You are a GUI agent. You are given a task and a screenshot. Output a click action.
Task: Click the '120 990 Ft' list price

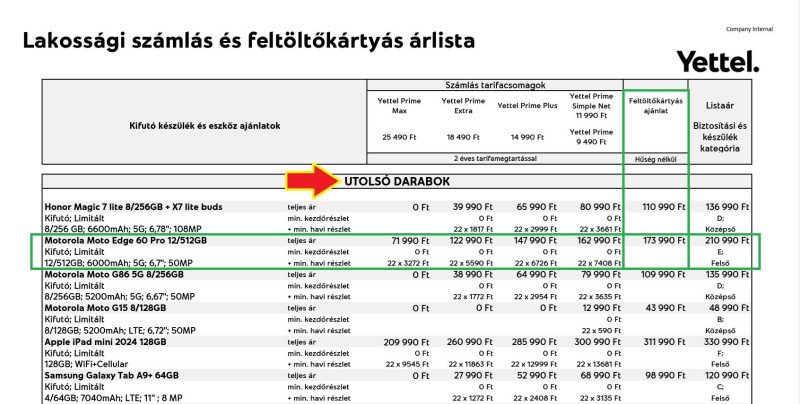coord(728,375)
